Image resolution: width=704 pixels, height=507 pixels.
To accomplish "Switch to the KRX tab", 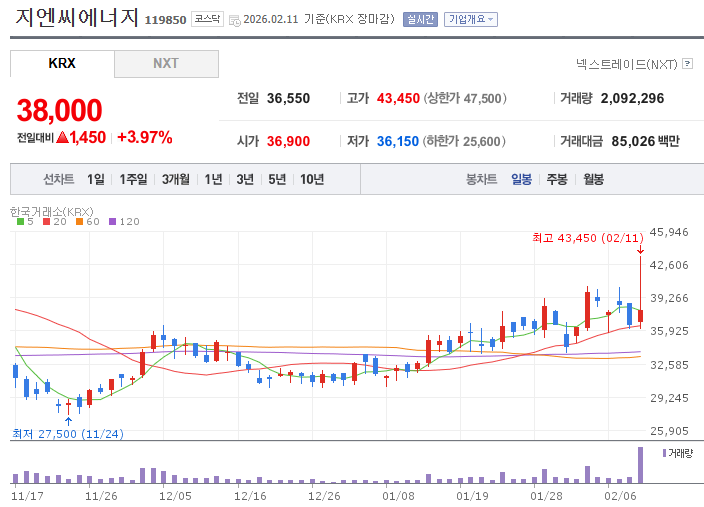I will pos(62,63).
